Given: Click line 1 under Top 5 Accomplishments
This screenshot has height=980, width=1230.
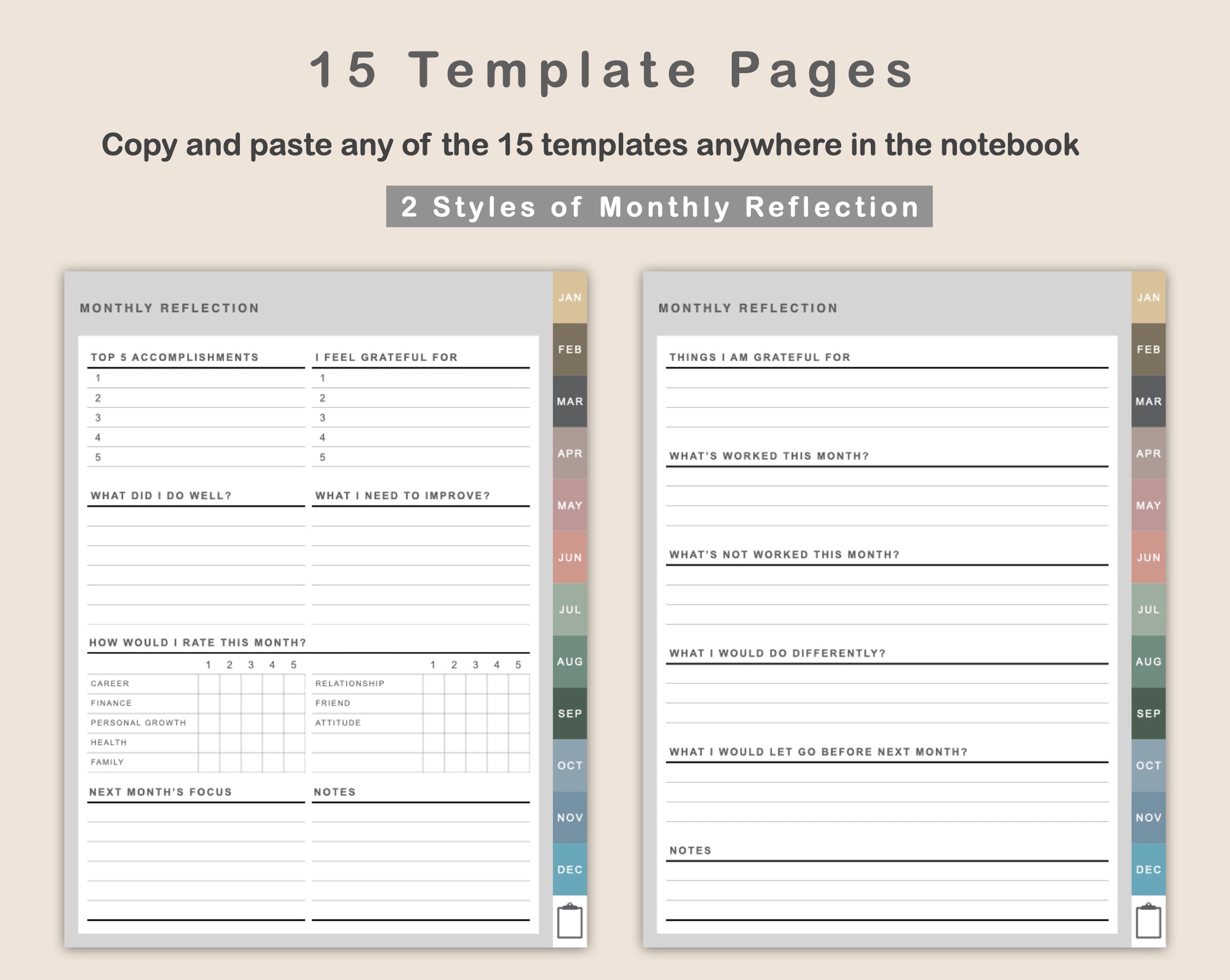Looking at the screenshot, I should click(x=196, y=378).
